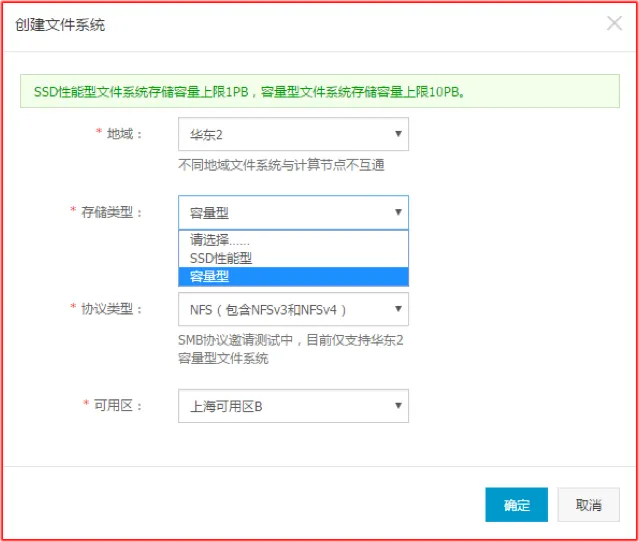Click the 存储类型 field label
This screenshot has width=639, height=542.
[x=111, y=212]
